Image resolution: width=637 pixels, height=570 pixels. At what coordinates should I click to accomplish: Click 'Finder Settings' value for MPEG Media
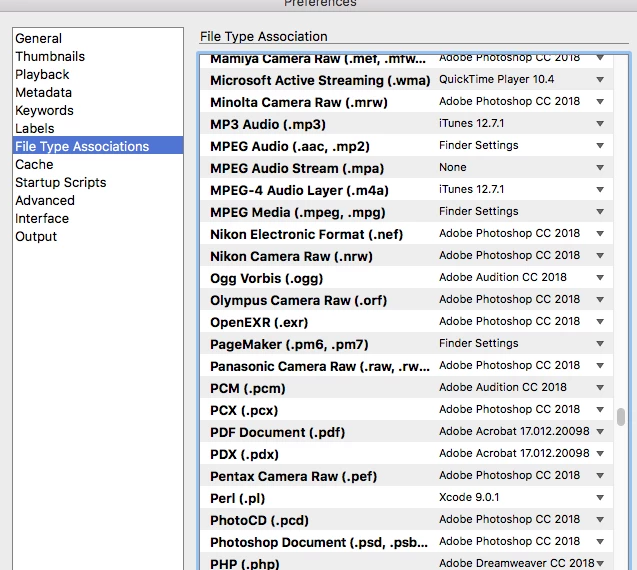point(479,211)
